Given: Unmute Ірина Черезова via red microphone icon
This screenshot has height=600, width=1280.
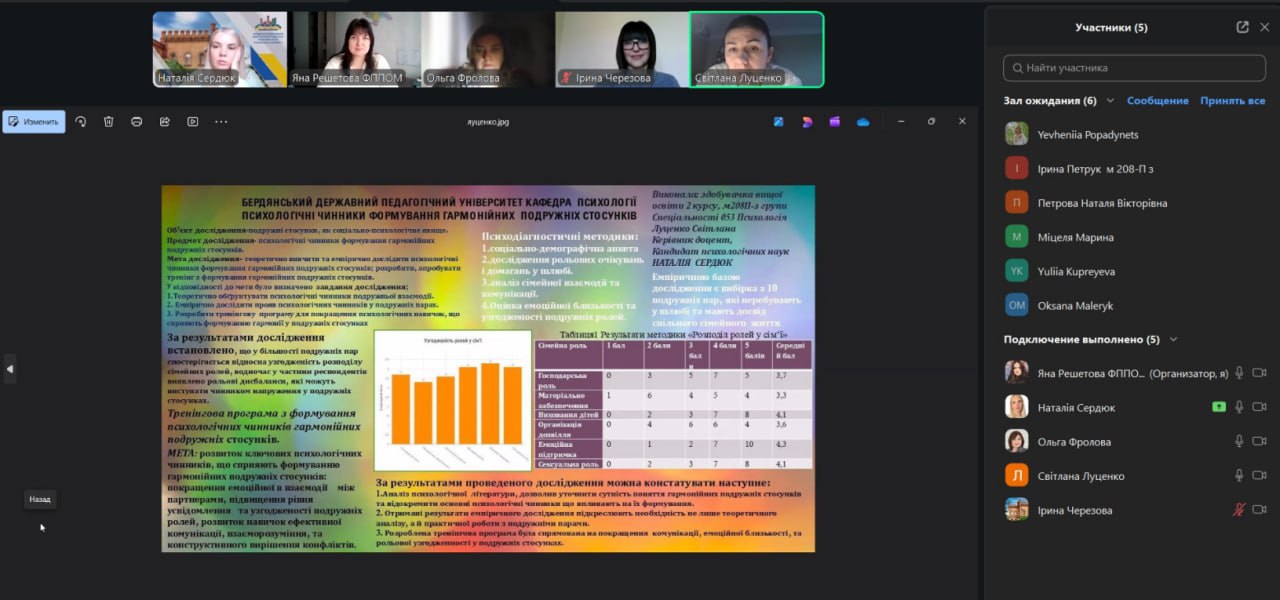Looking at the screenshot, I should pyautogui.click(x=1239, y=510).
